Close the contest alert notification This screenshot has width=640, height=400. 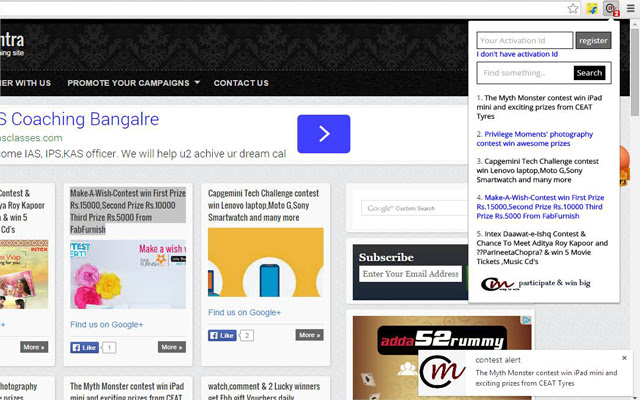624,358
